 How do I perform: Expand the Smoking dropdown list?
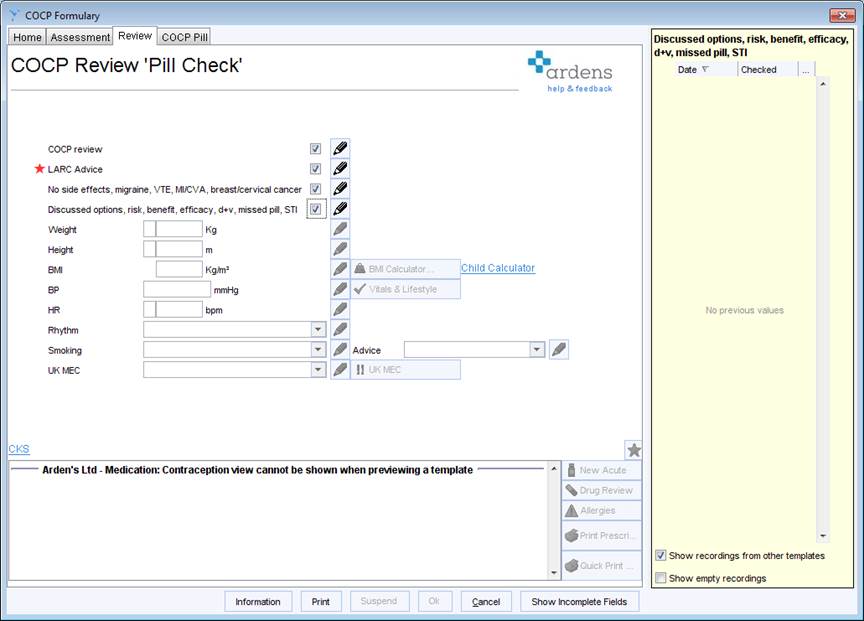(x=316, y=350)
